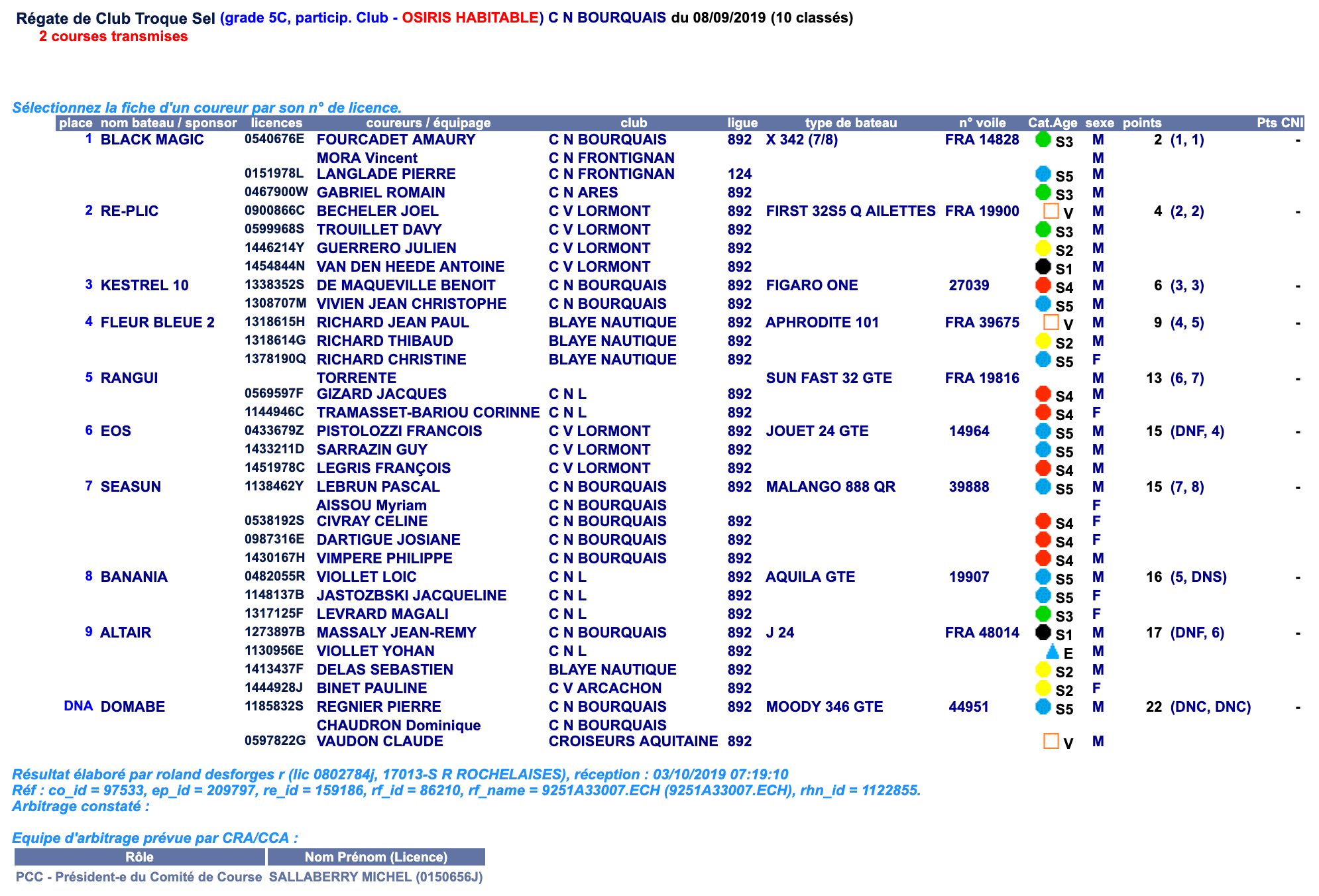
Task: Click yellow S2 icon for GUERRERO JULIEN
Action: tap(1043, 249)
